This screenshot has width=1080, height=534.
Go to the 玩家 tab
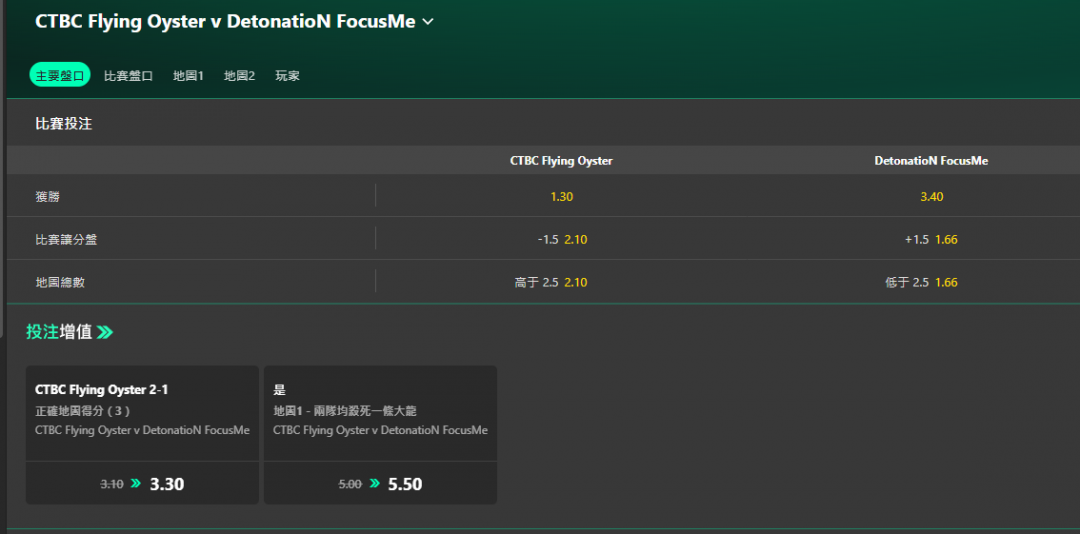[287, 76]
